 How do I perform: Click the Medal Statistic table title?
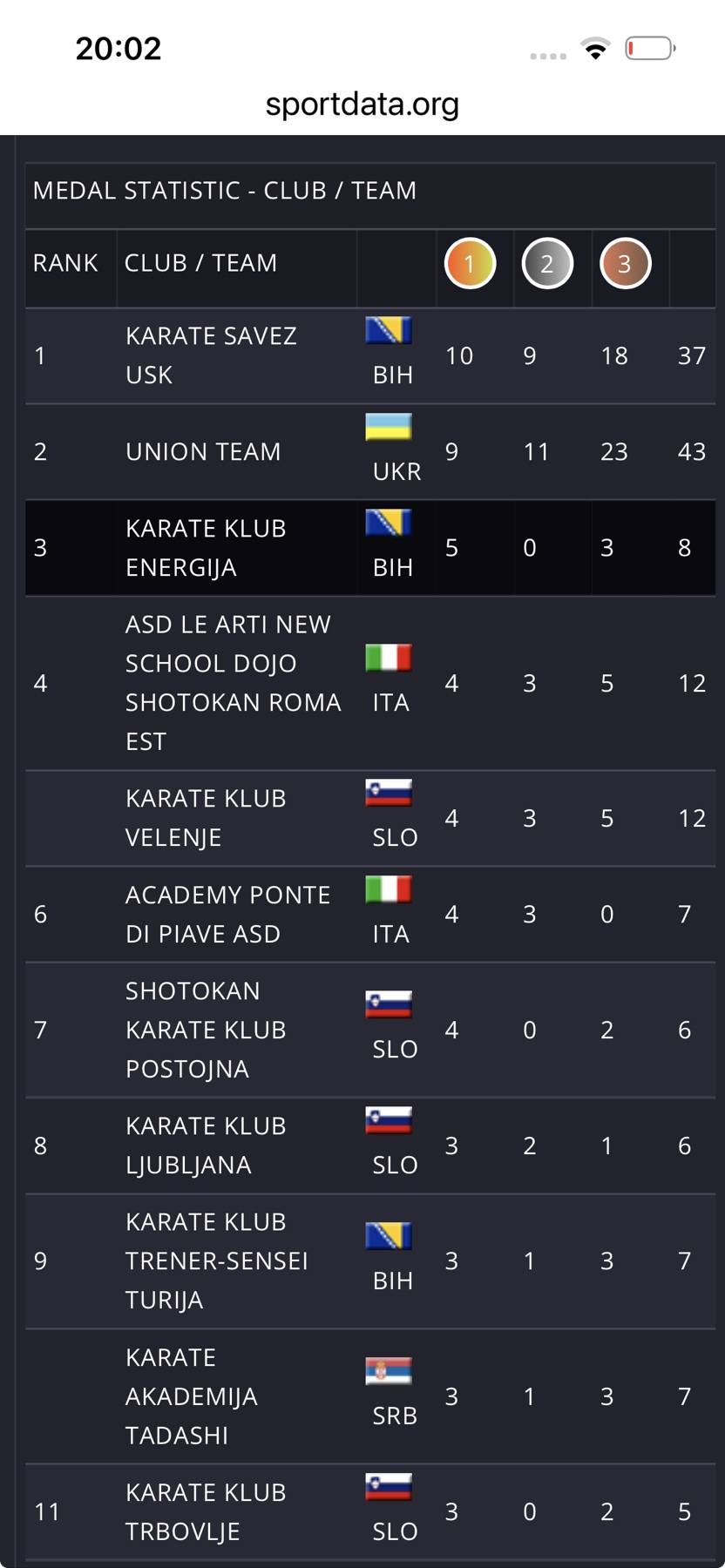point(225,191)
